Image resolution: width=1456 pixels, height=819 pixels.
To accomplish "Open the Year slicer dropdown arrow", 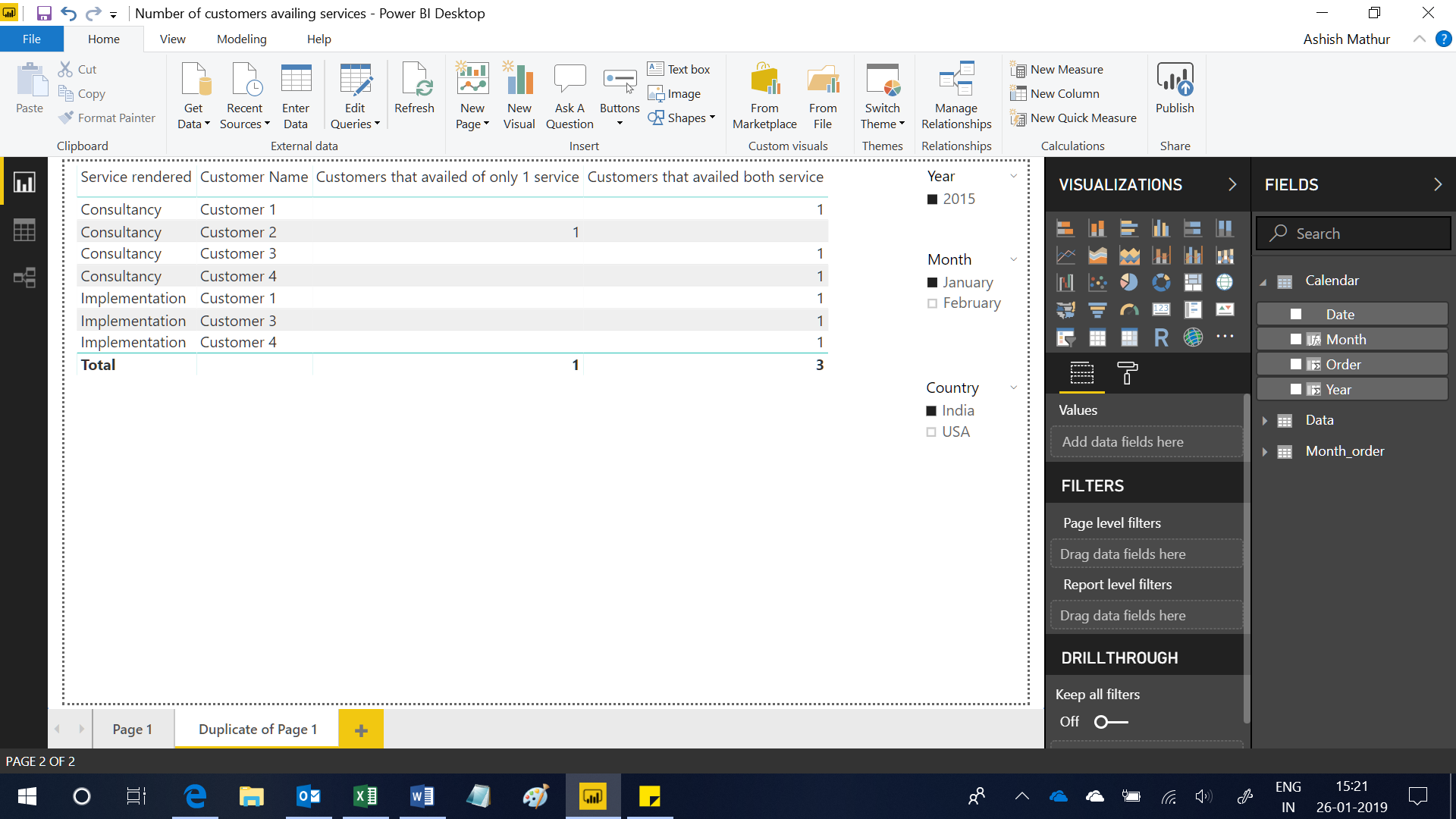I will [x=1013, y=176].
